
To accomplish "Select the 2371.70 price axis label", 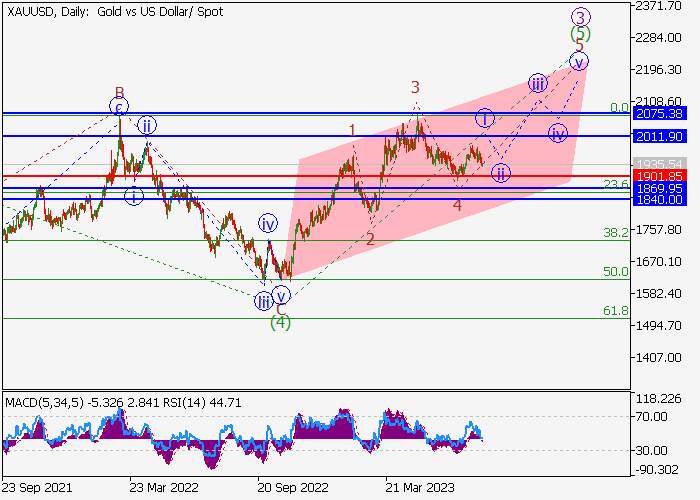I will pos(659,6).
